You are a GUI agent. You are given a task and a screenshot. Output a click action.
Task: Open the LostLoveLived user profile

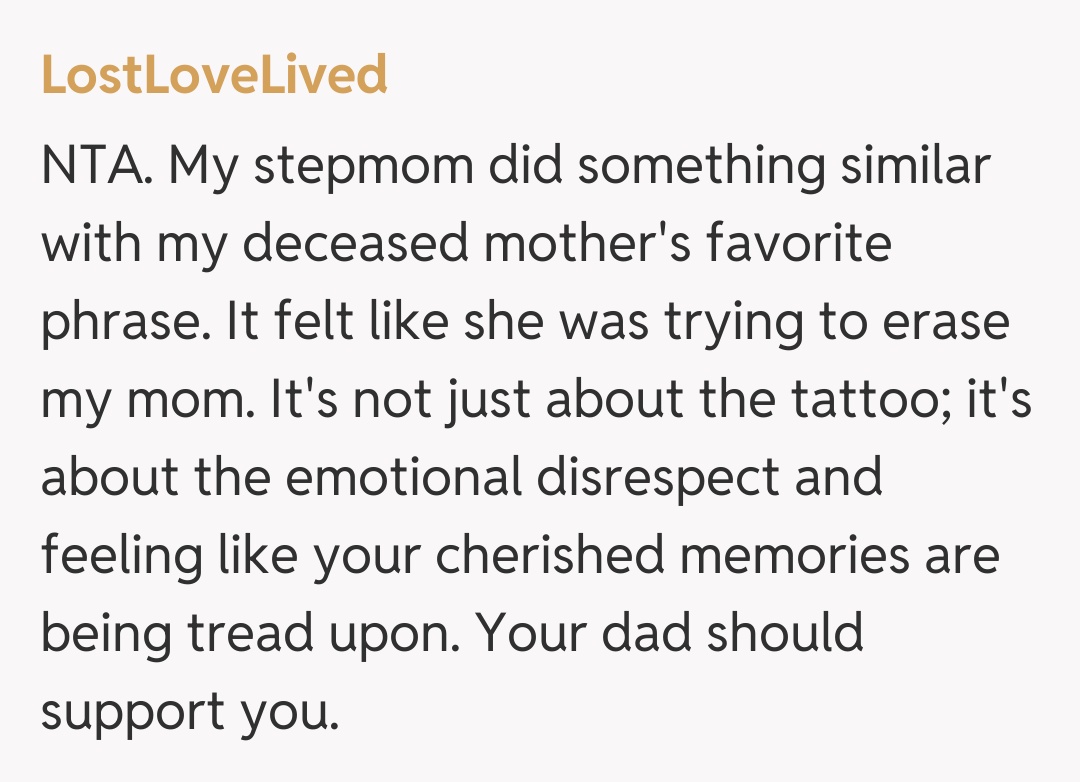[x=214, y=76]
